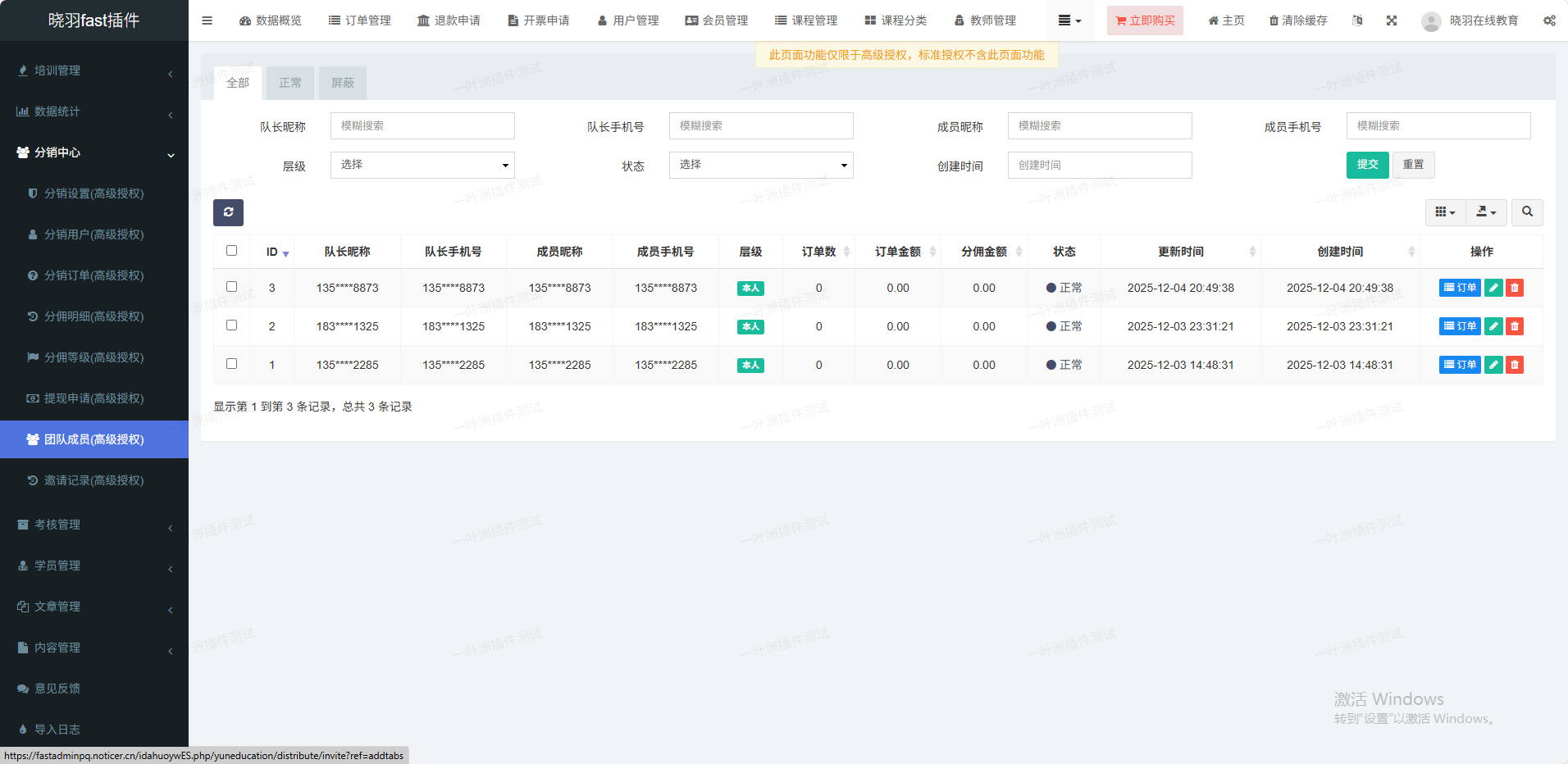
Task: Click the 队长昵称 search input field
Action: coord(422,126)
